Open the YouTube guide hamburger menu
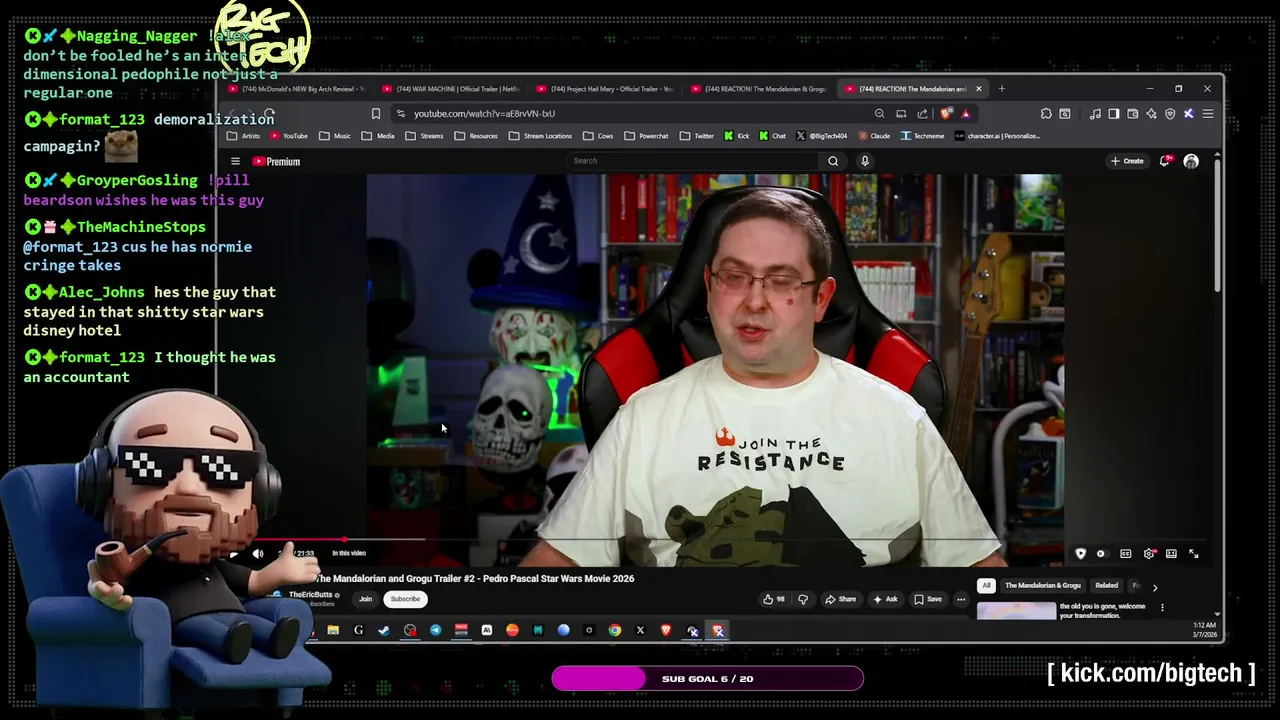Viewport: 1280px width, 720px height. [x=235, y=161]
